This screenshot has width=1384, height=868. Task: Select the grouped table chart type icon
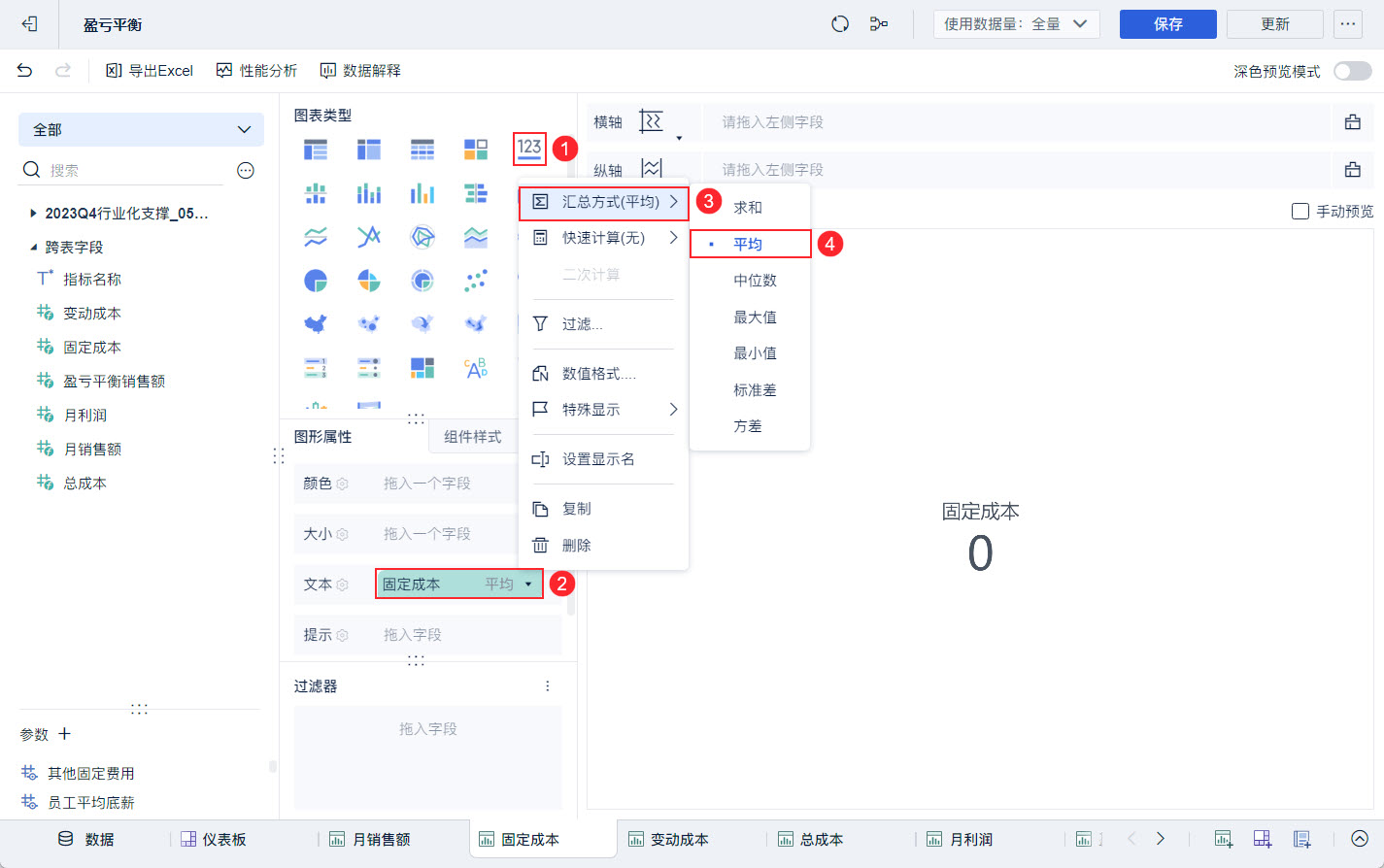click(316, 150)
